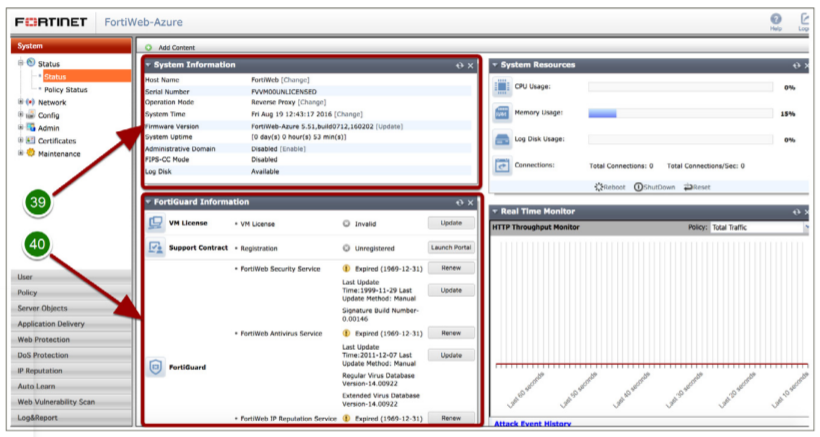Click the Reboot button
Image resolution: width=820 pixels, height=437 pixels.
[610, 187]
